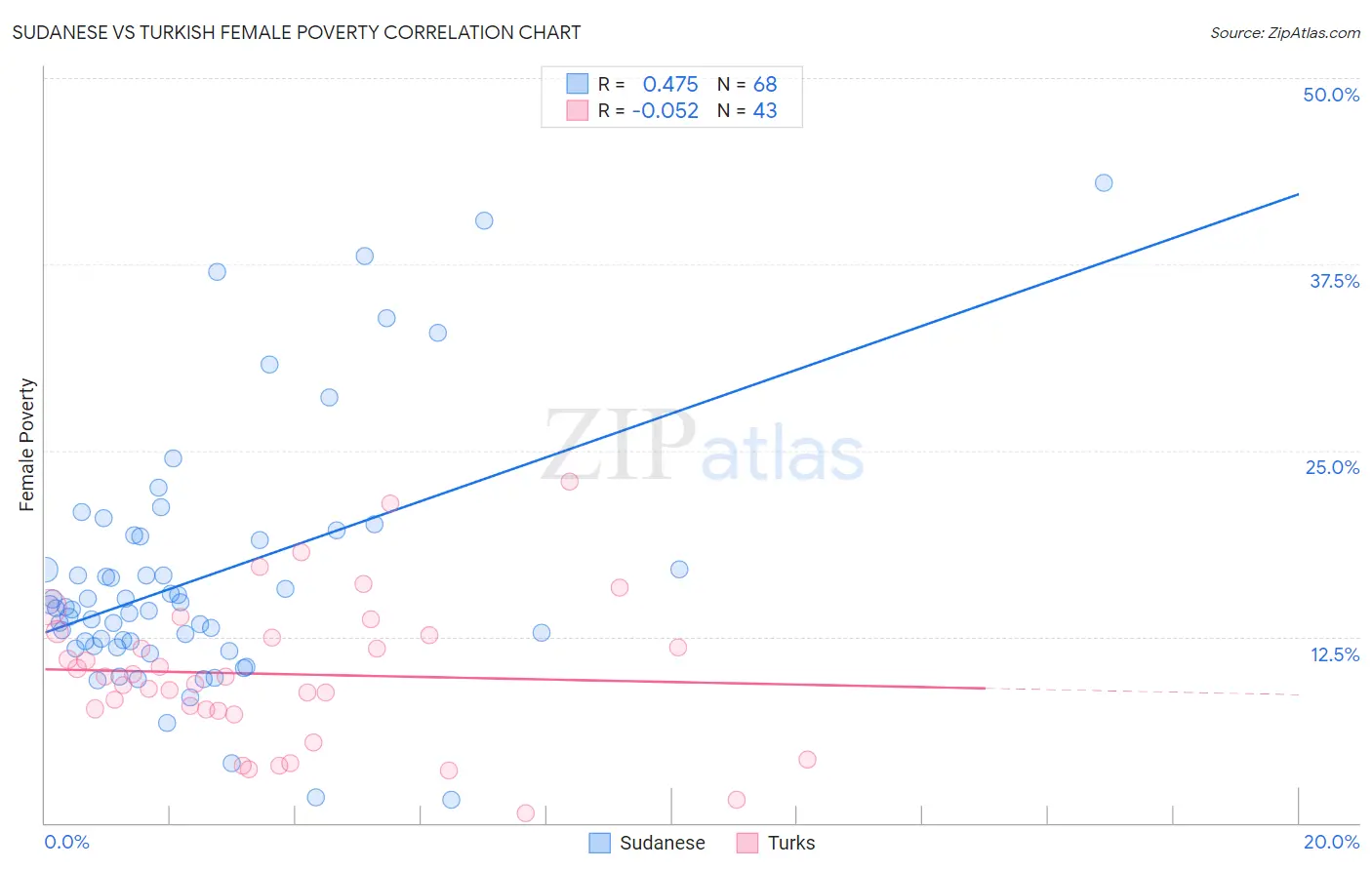The height and width of the screenshot is (870, 1372).
Task: Select the Turks legend label
Action: [x=791, y=843]
